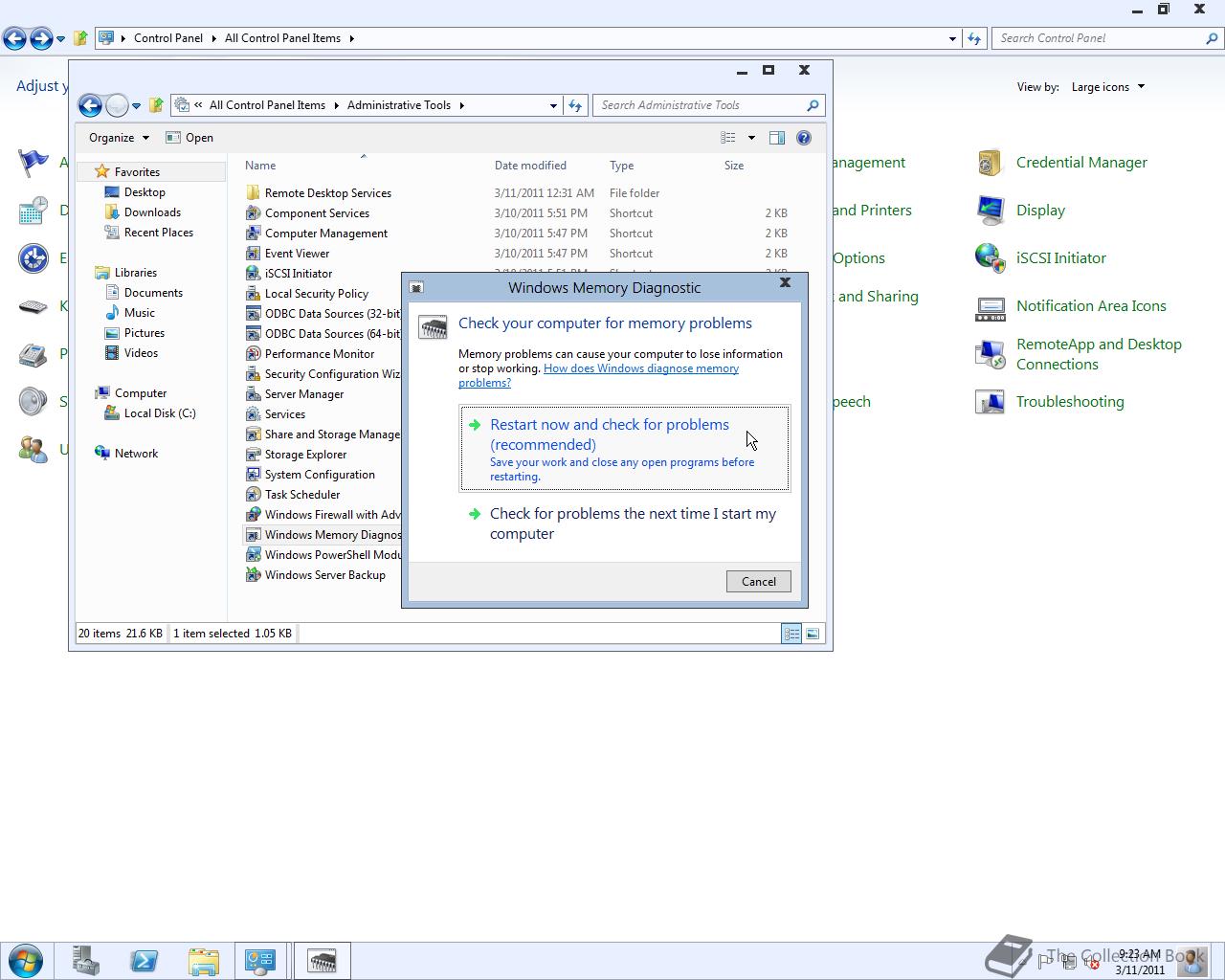Select Performance Monitor shortcut icon
This screenshot has height=980, width=1225.
(x=253, y=354)
